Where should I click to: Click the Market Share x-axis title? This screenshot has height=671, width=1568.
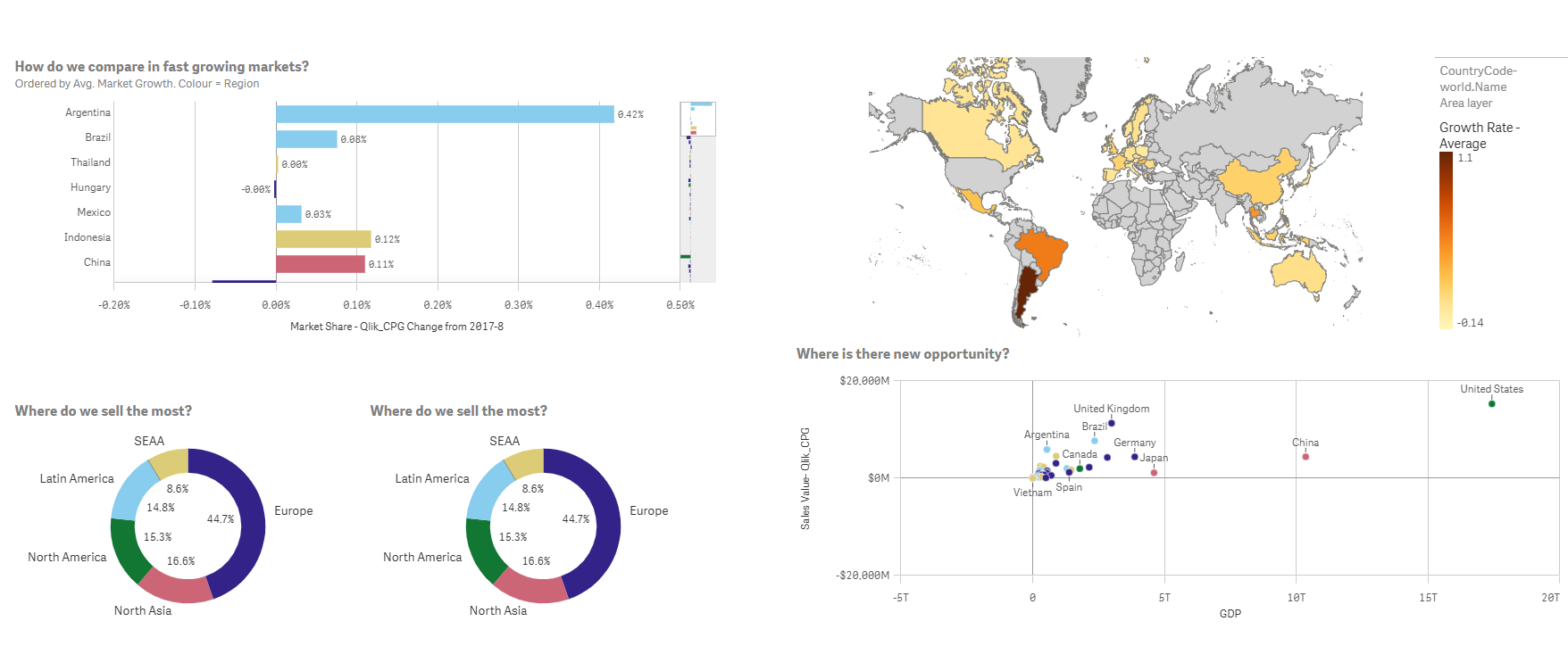tap(396, 327)
